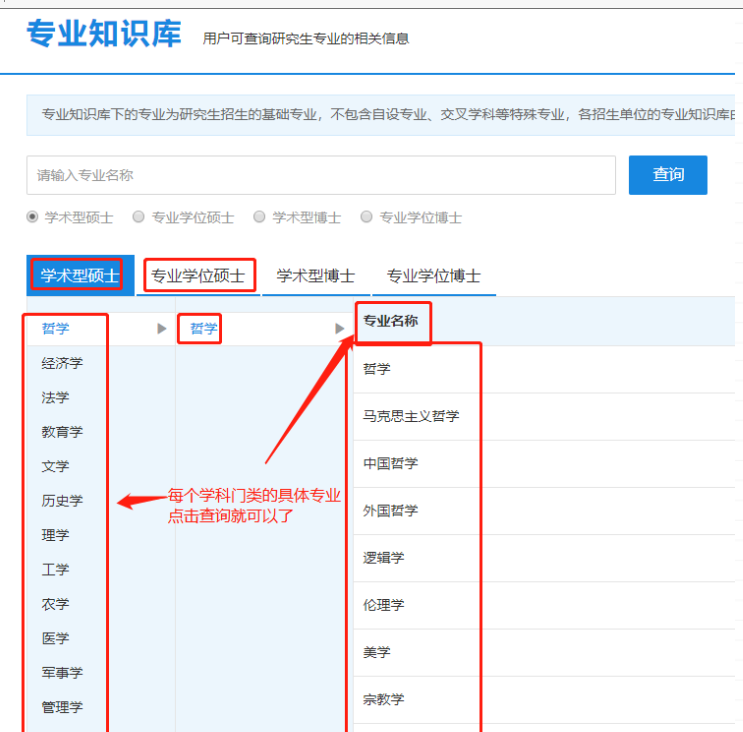The height and width of the screenshot is (732, 743).
Task: Click the 专业知识库 page title
Action: click(x=104, y=34)
